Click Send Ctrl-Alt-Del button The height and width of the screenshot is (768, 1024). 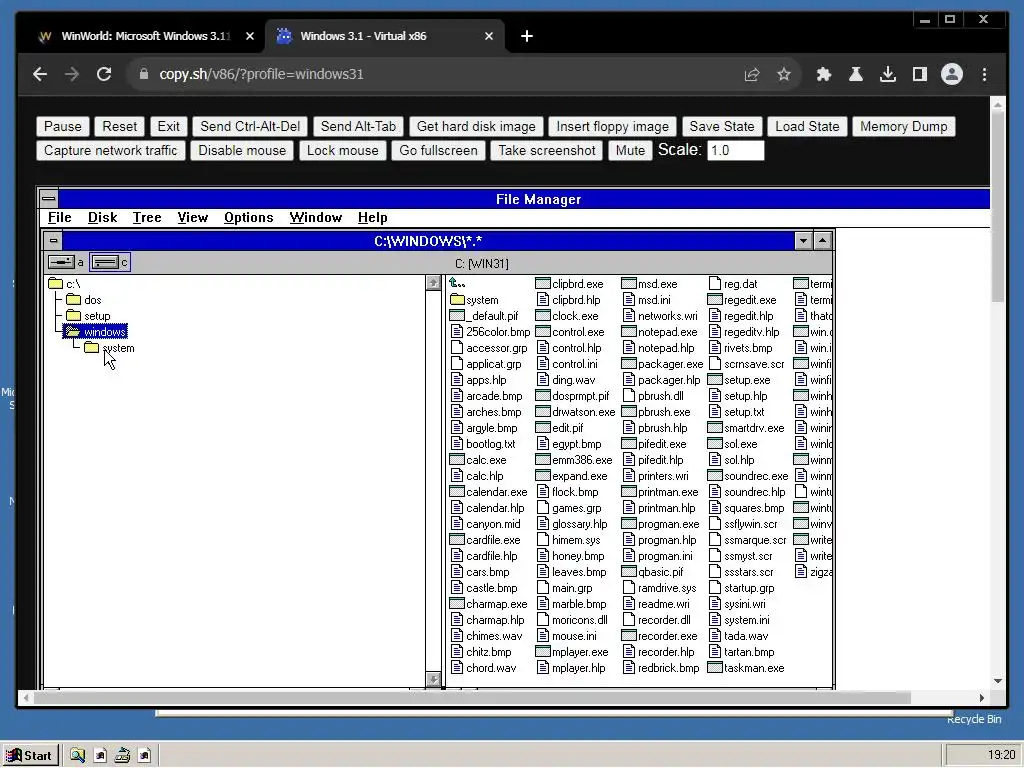pyautogui.click(x=250, y=126)
